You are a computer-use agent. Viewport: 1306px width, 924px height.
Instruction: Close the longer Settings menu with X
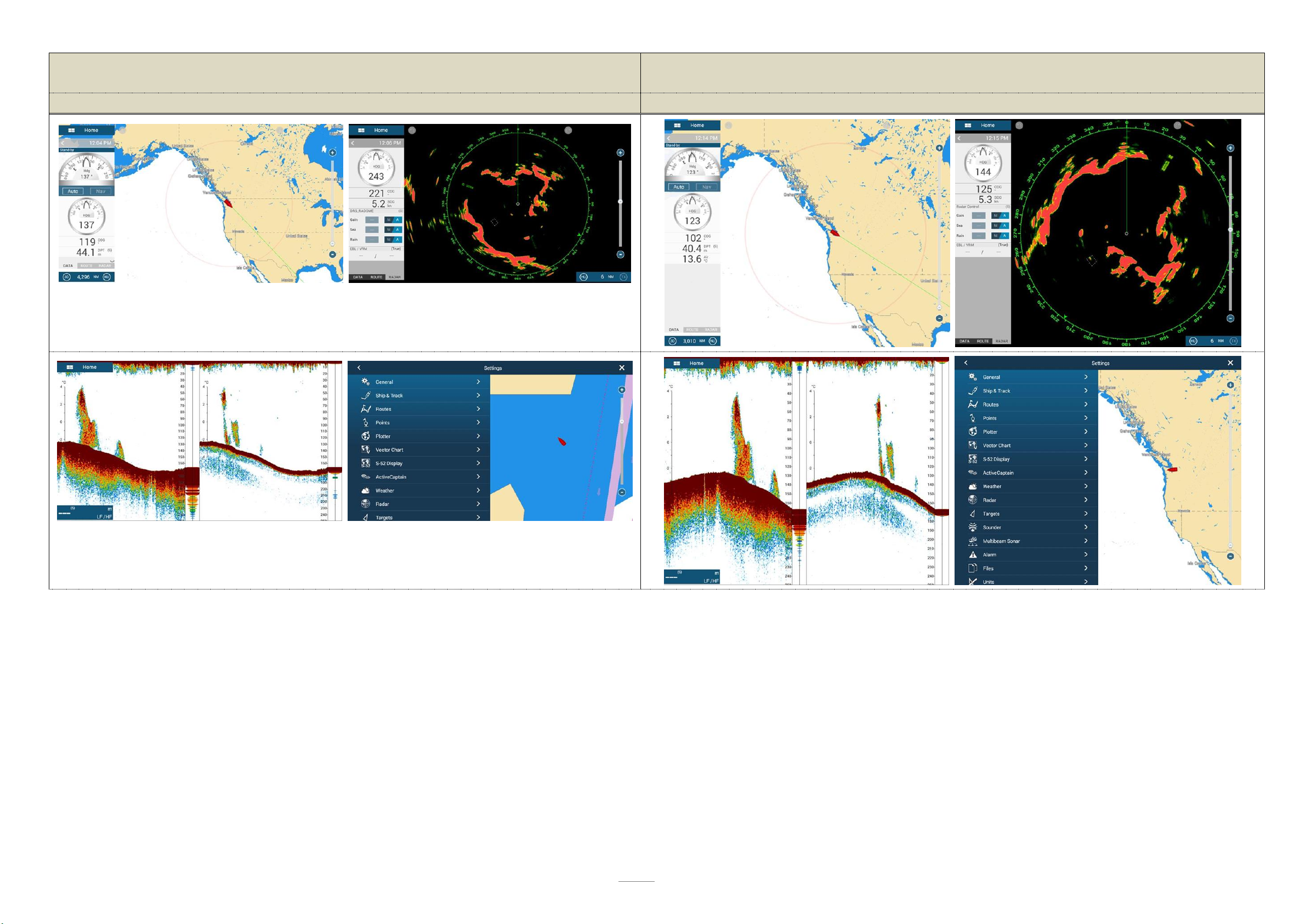click(1230, 363)
